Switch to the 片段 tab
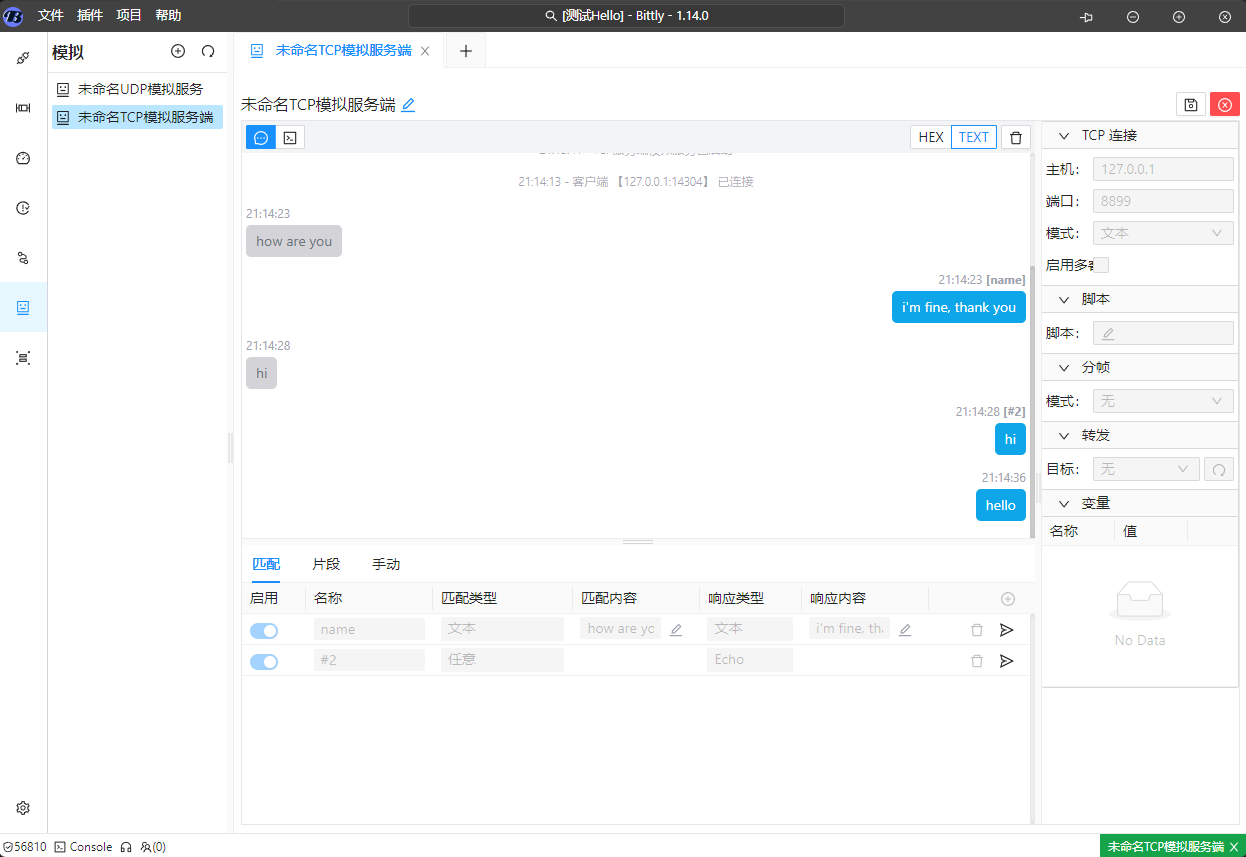This screenshot has height=857, width=1246. click(326, 564)
